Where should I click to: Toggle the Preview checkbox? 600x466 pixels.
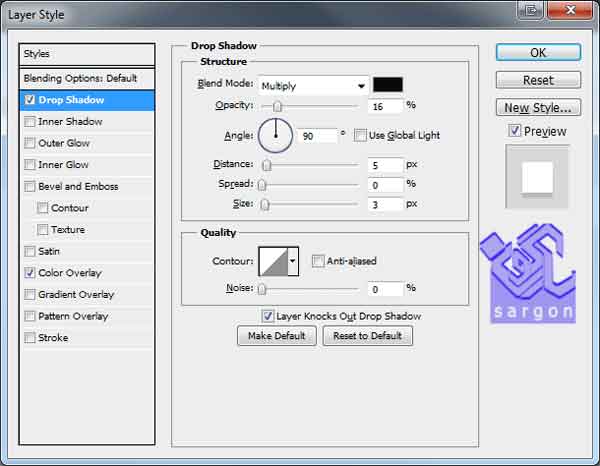coord(514,131)
